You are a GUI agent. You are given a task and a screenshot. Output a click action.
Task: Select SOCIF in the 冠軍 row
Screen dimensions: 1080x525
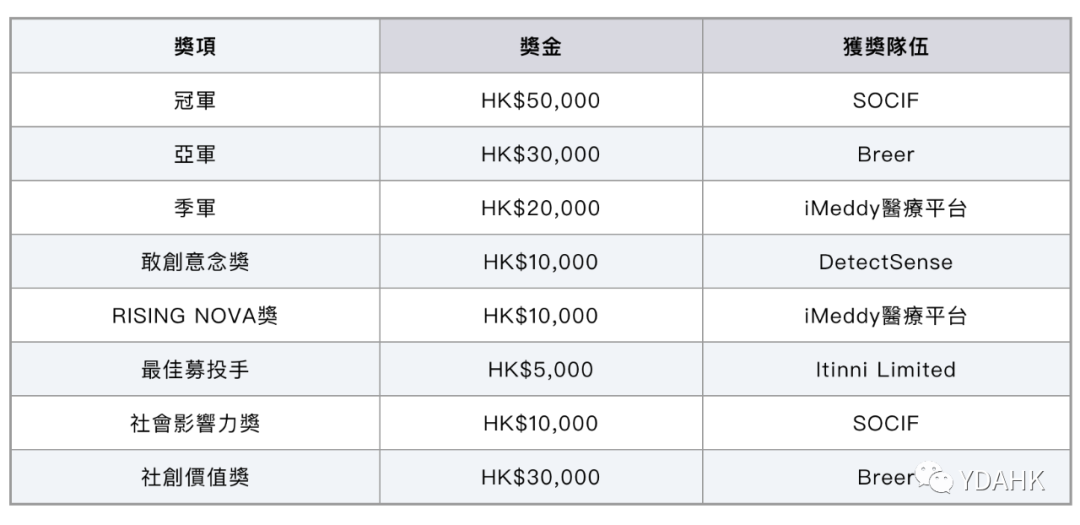click(885, 101)
